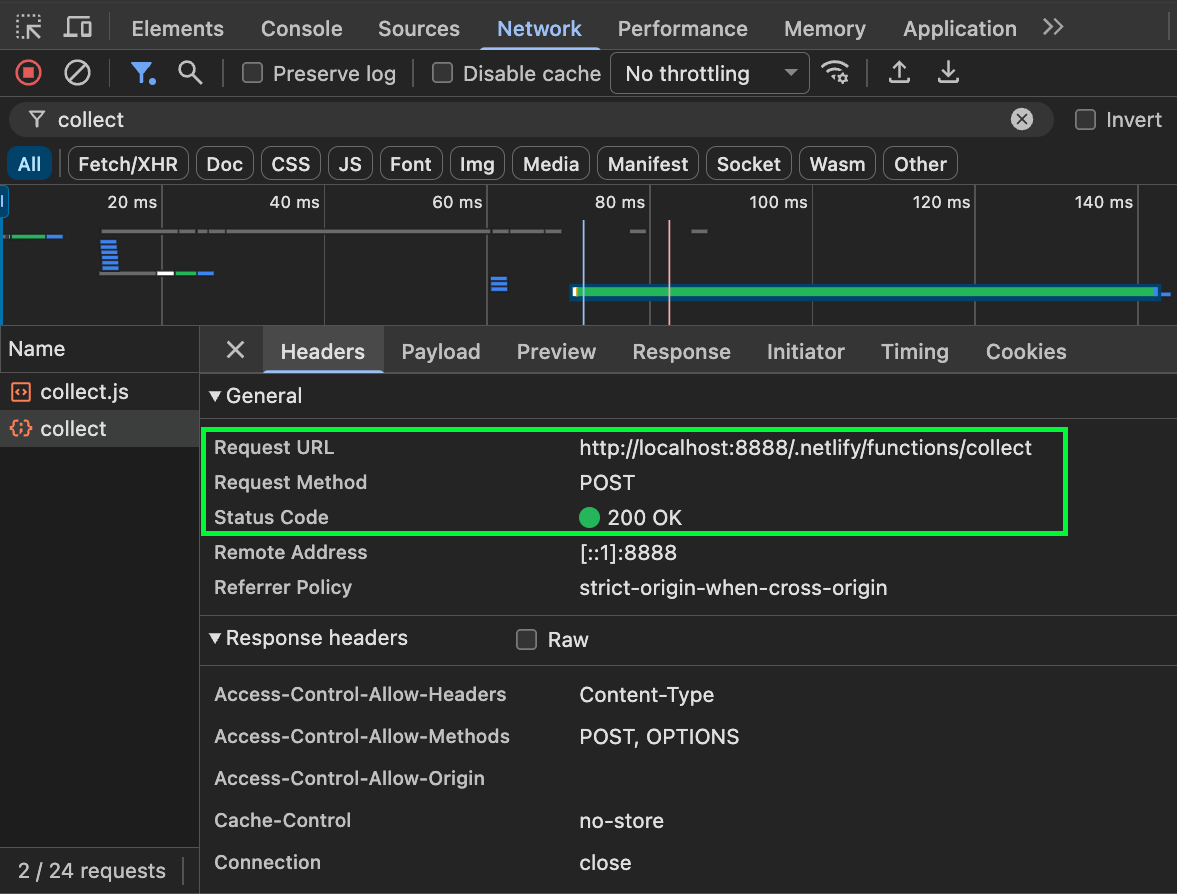The height and width of the screenshot is (894, 1177).
Task: Clear the collect filter text
Action: coord(1022,119)
